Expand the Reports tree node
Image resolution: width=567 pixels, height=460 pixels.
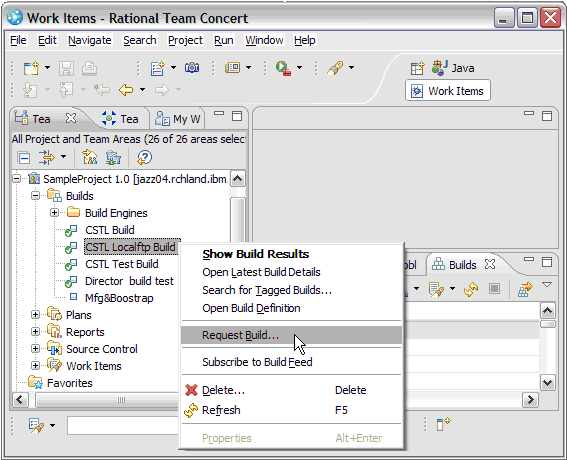pos(35,332)
